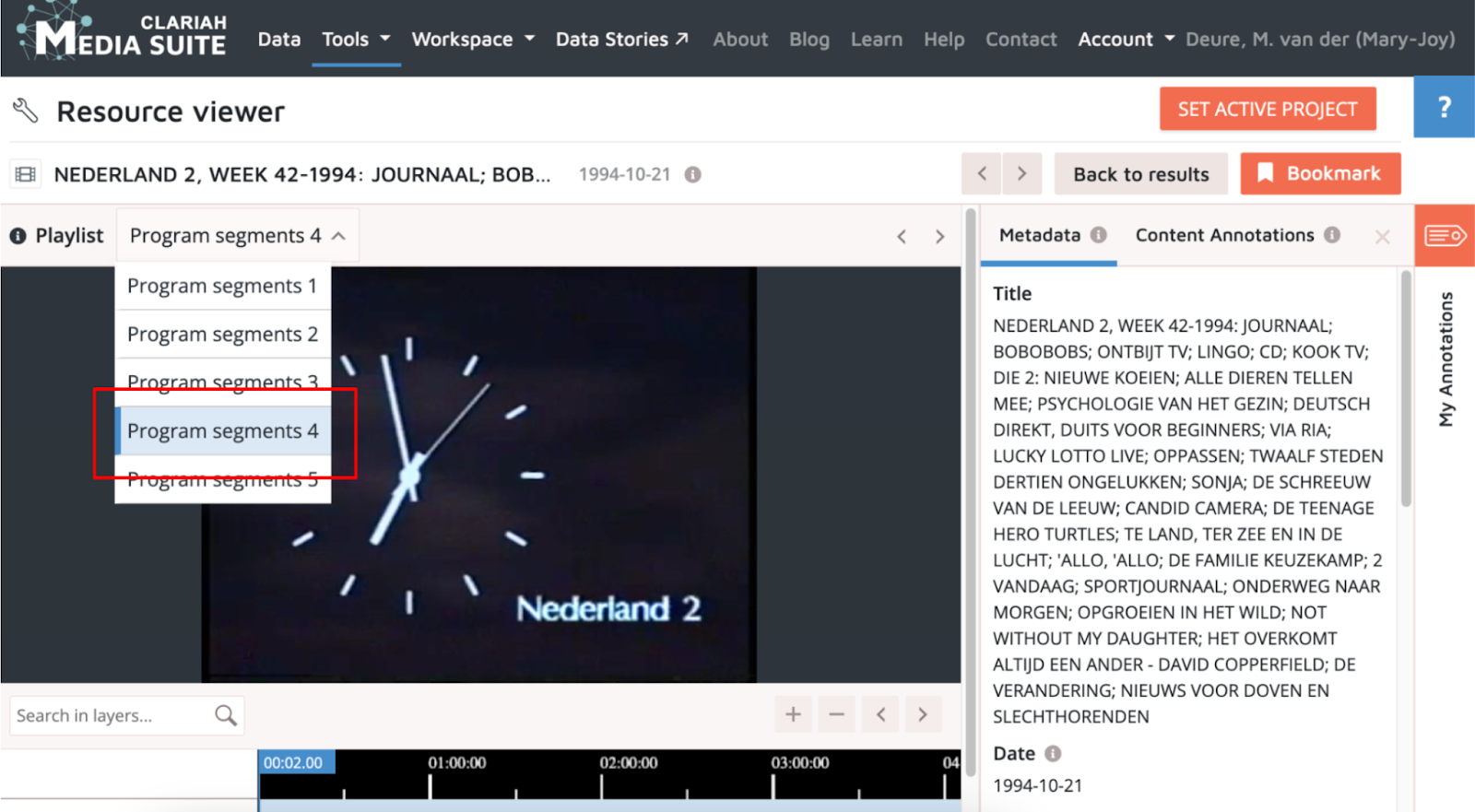Viewport: 1475px width, 812px height.
Task: Click the metadata panel scrollbar
Action: coord(1406,387)
